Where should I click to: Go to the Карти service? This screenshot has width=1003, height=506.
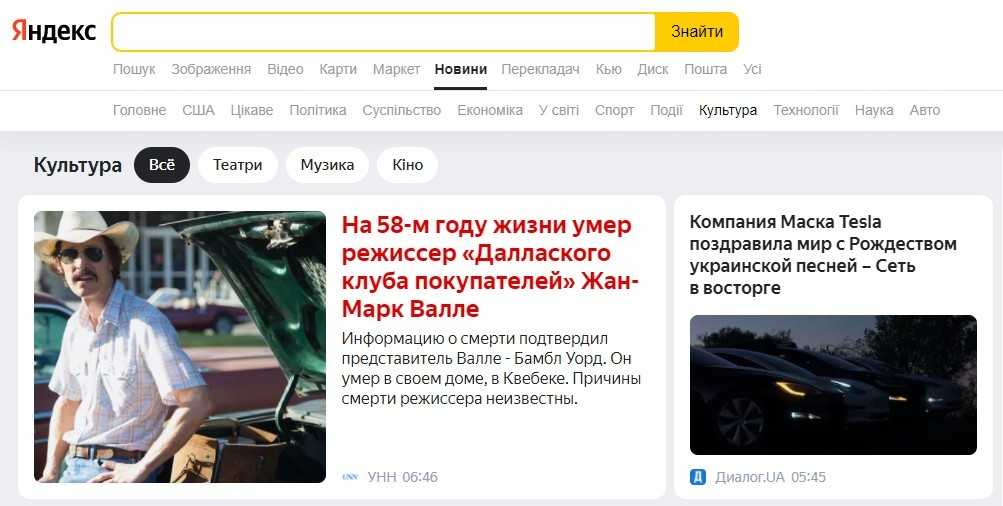point(338,69)
